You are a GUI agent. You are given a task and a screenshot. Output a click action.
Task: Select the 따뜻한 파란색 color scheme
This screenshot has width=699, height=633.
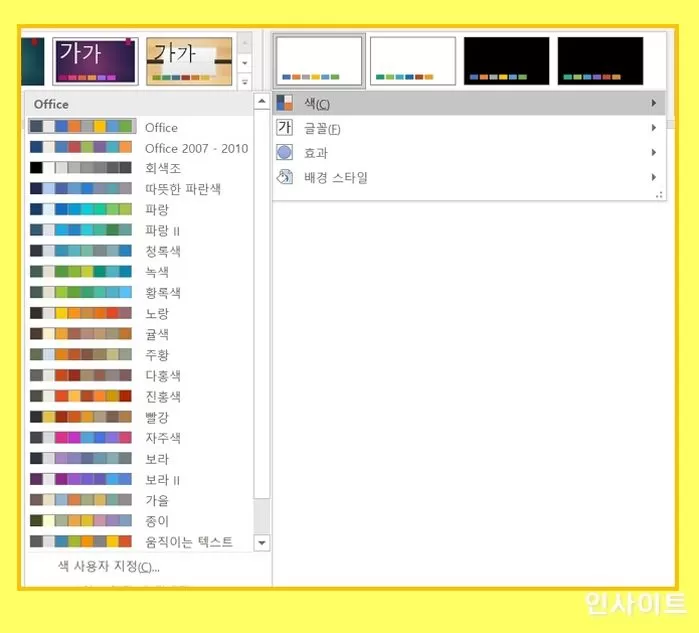click(x=140, y=189)
